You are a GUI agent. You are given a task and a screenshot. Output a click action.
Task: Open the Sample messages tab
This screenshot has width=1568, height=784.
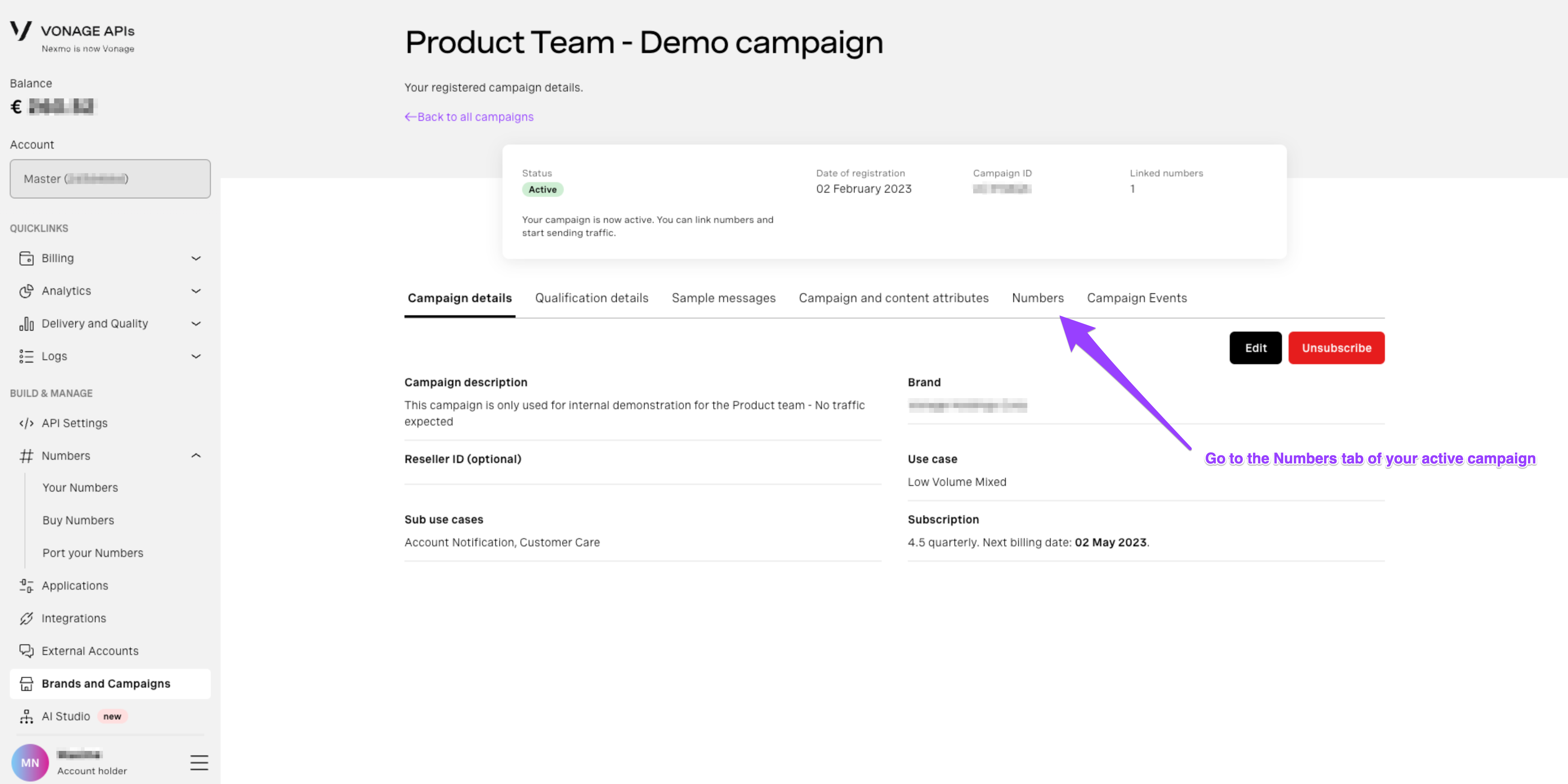click(723, 298)
